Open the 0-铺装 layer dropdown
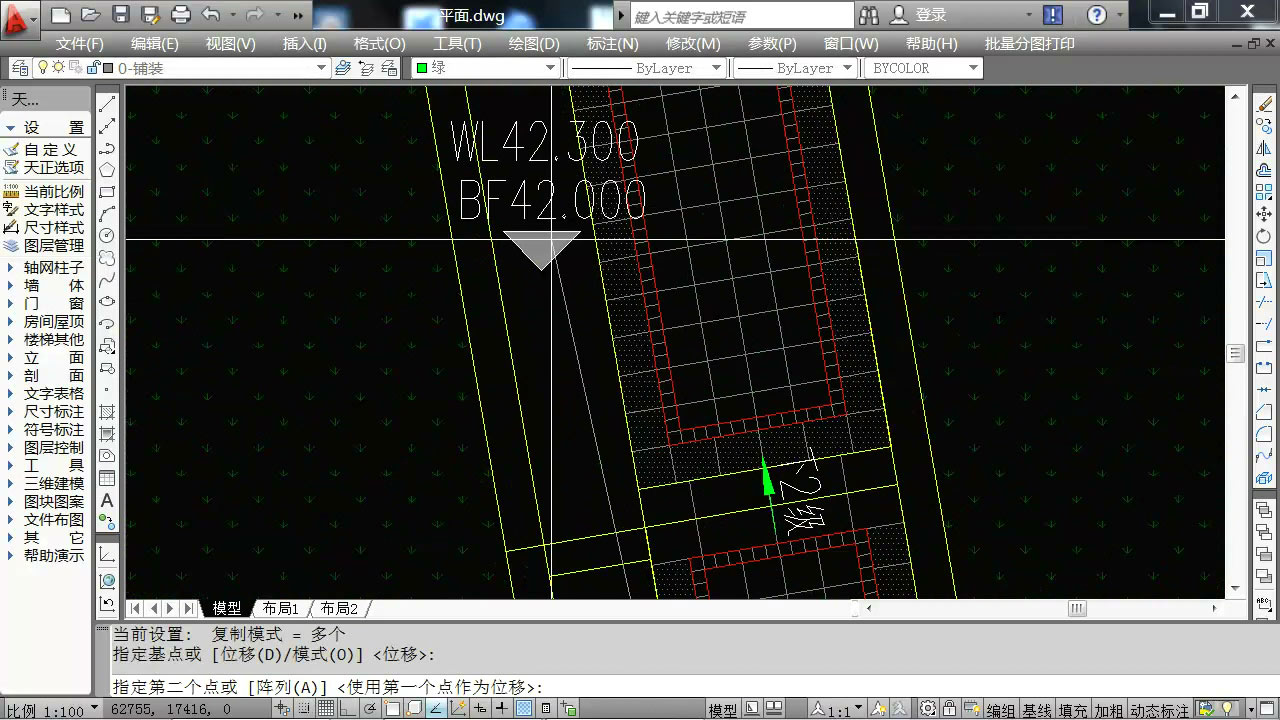Viewport: 1280px width, 720px height. (x=322, y=68)
